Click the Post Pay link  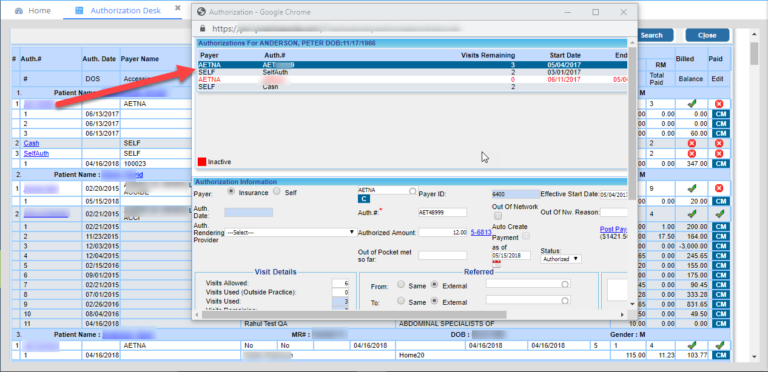pyautogui.click(x=614, y=229)
